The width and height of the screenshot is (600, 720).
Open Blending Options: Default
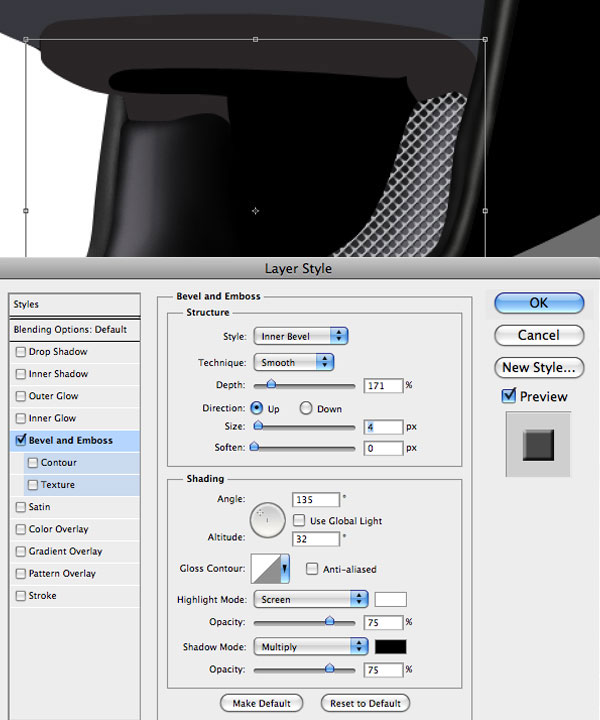coord(74,329)
